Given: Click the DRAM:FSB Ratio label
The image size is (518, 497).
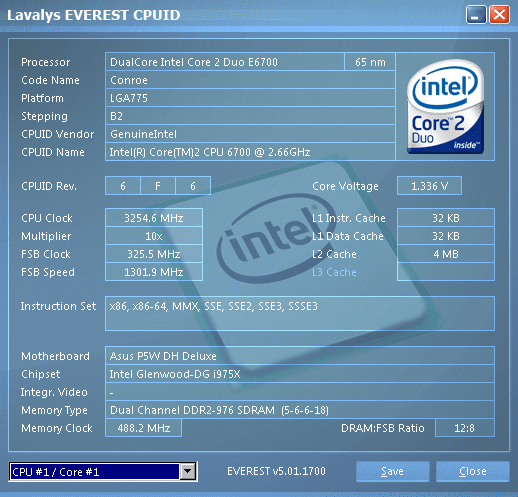Looking at the screenshot, I should pos(383,428).
